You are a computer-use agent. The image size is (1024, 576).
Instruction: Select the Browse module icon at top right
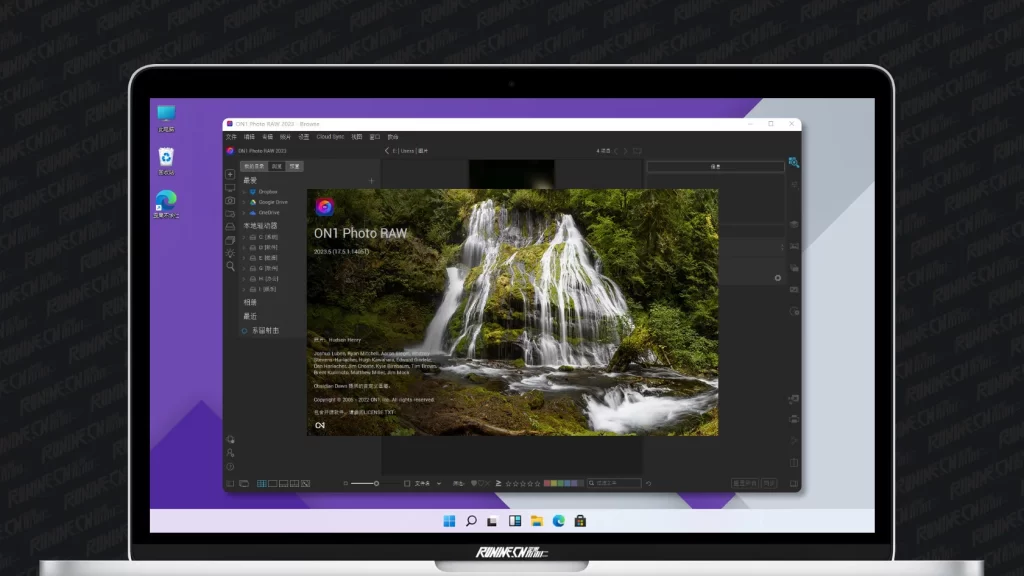[793, 161]
